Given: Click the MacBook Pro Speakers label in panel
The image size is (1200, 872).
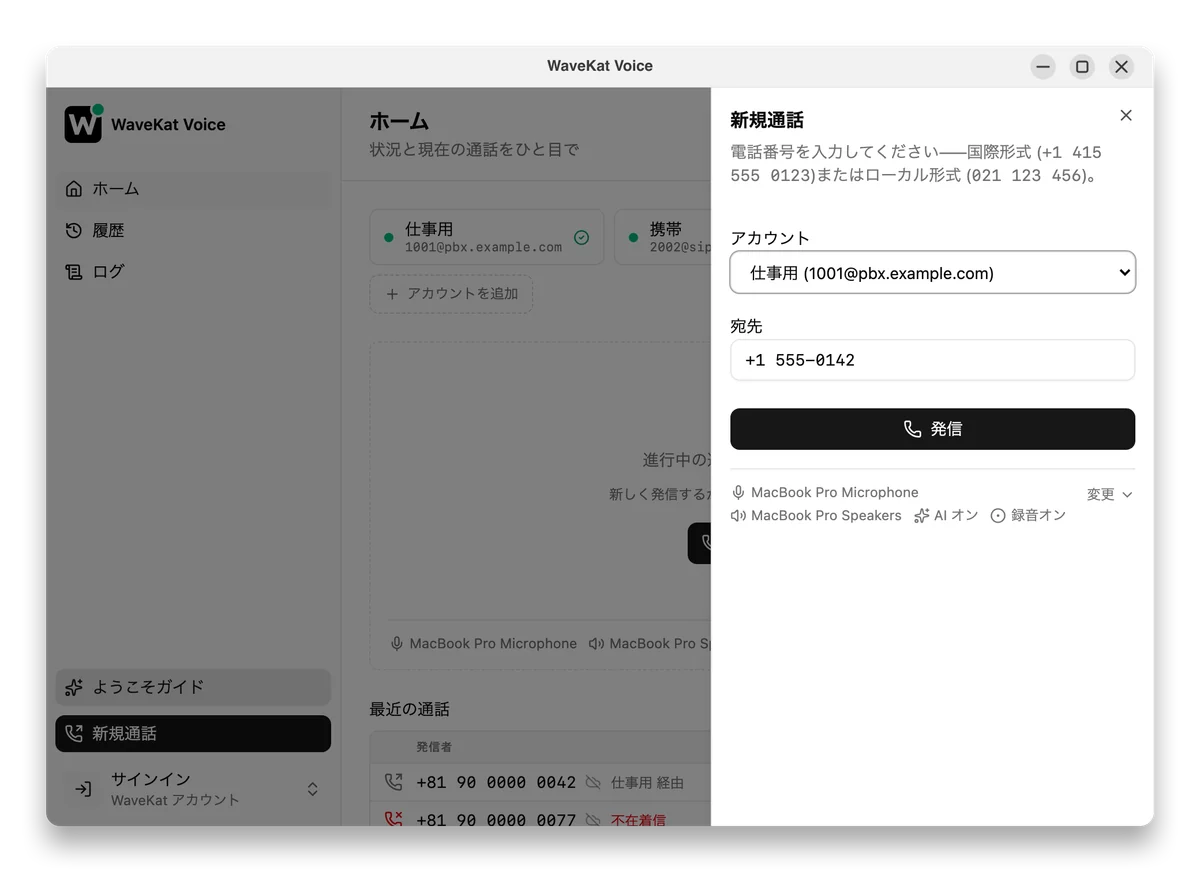Looking at the screenshot, I should [x=826, y=515].
